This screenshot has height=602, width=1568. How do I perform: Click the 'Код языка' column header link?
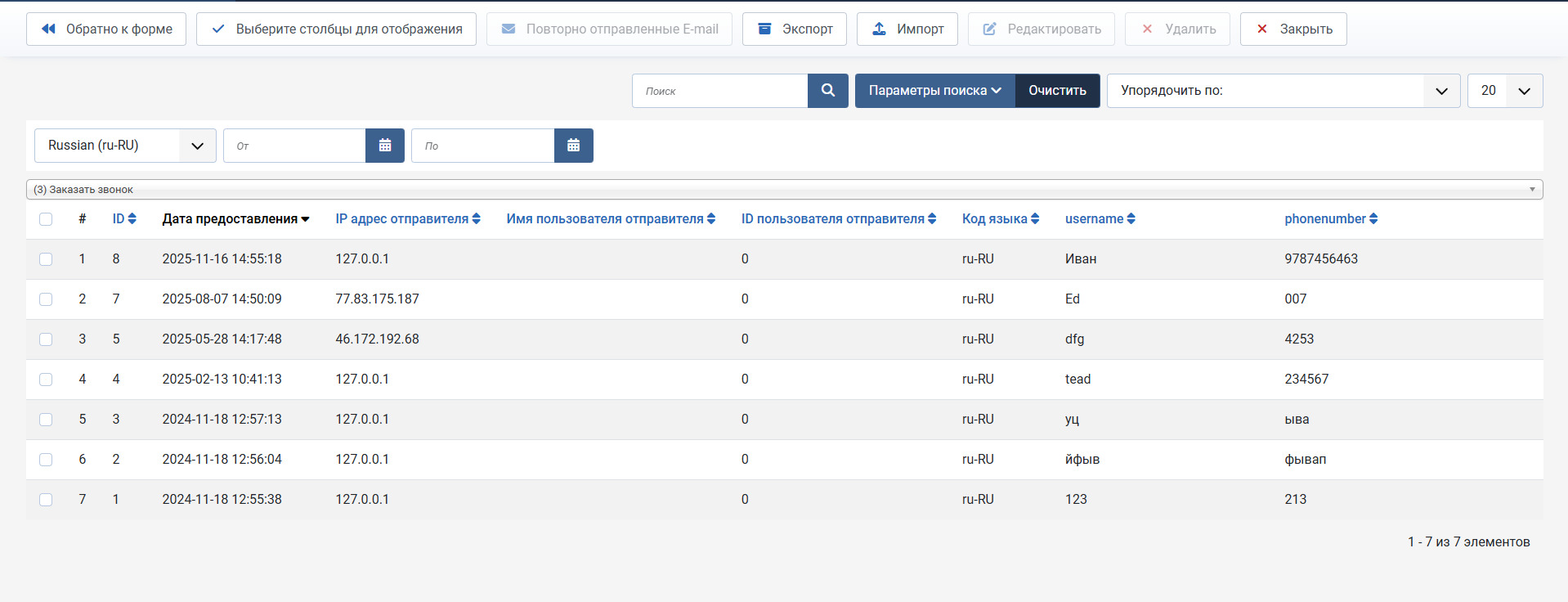coord(995,219)
